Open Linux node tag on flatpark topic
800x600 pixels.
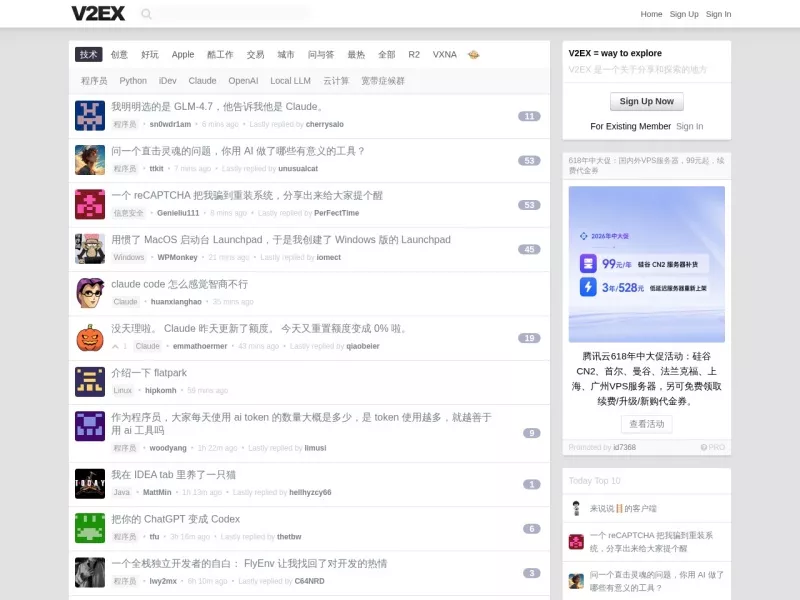[122, 390]
